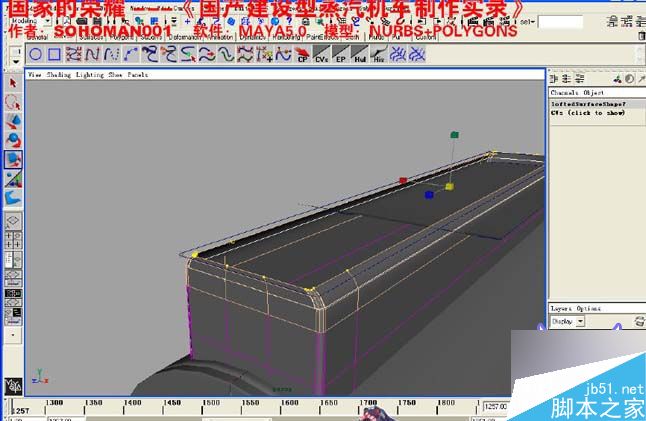Click the current frame field showing 1257.00

(495, 407)
